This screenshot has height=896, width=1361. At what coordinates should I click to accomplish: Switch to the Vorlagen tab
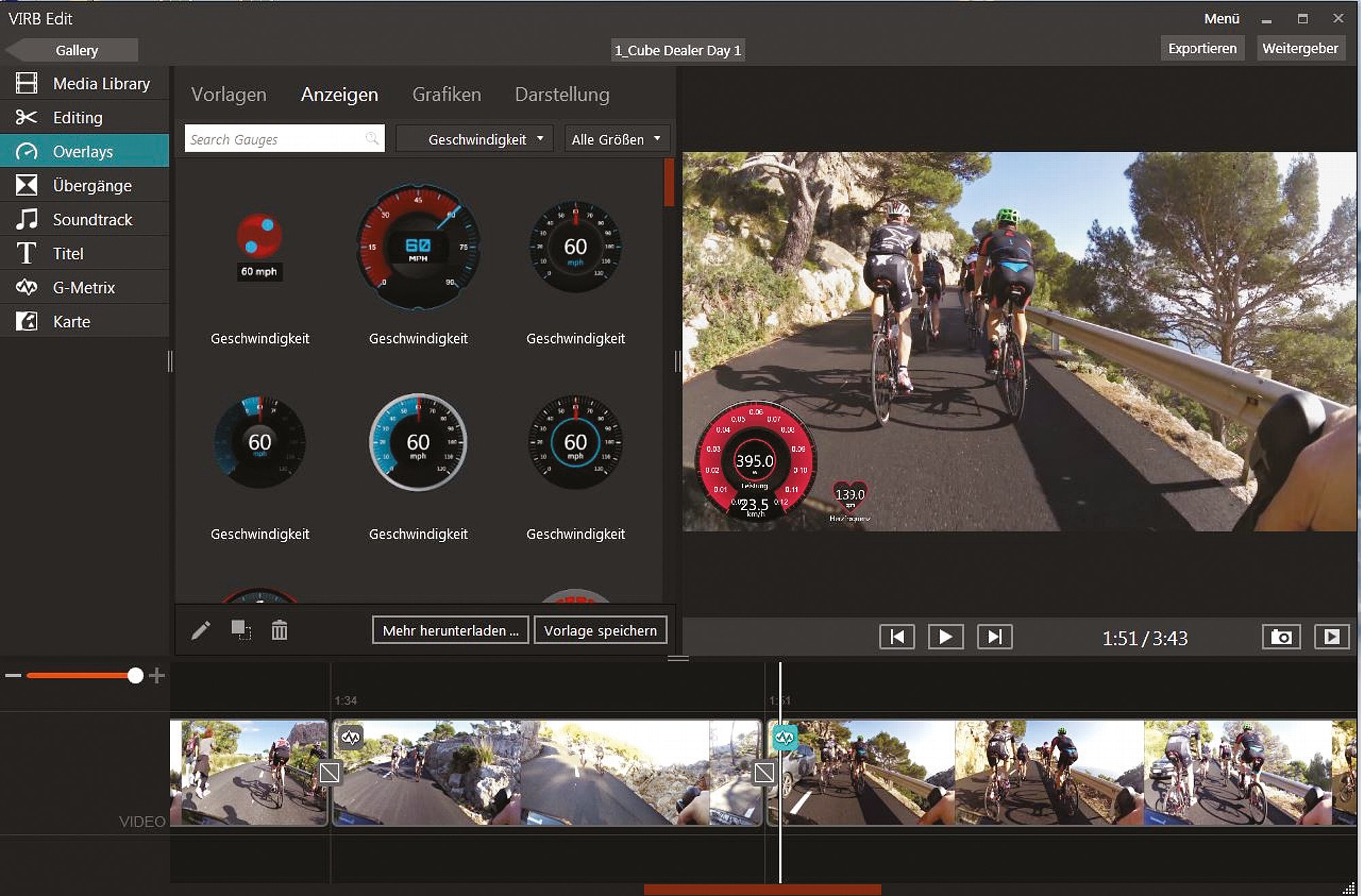click(x=229, y=95)
